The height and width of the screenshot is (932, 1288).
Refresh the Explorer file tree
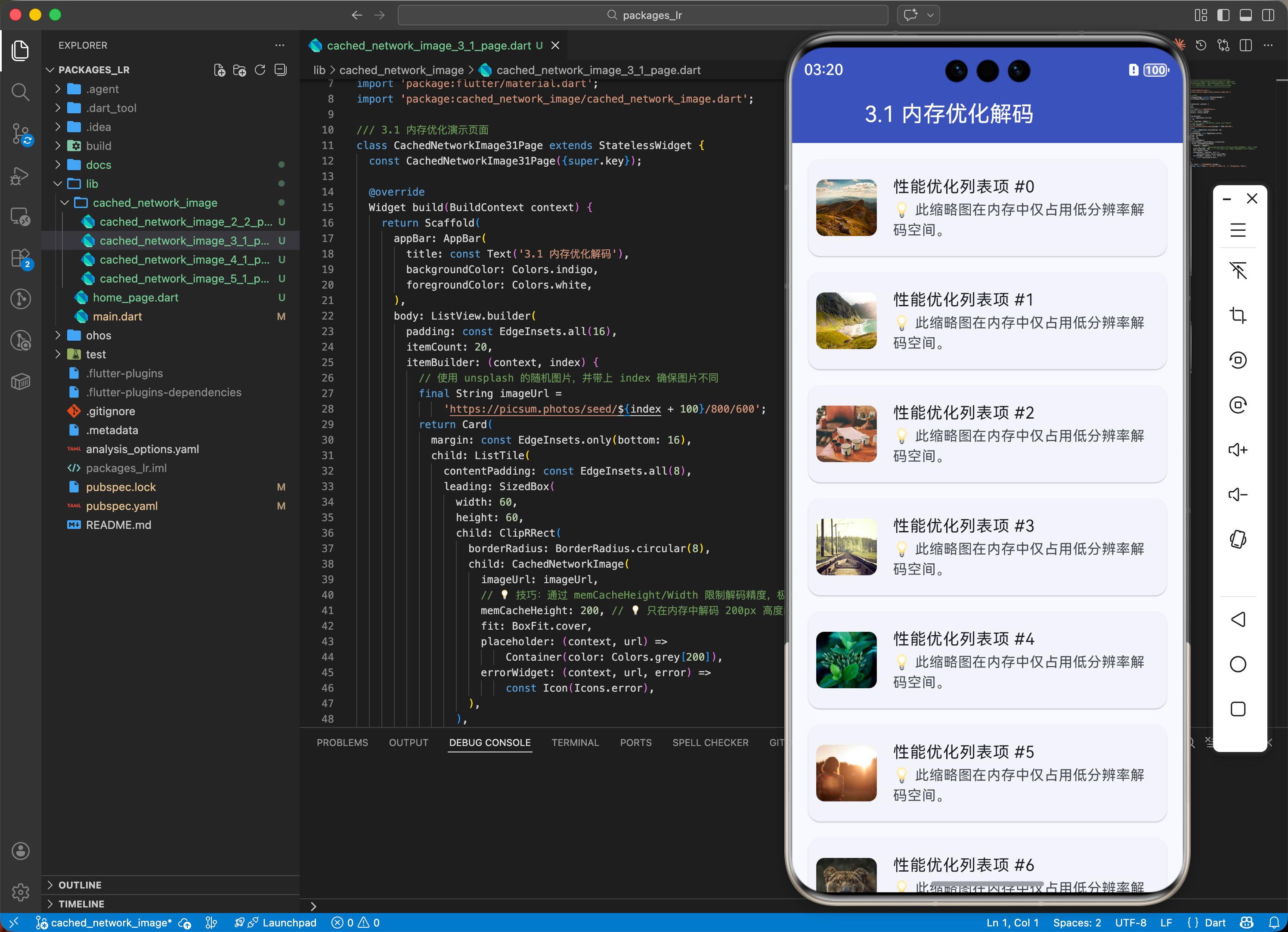260,70
